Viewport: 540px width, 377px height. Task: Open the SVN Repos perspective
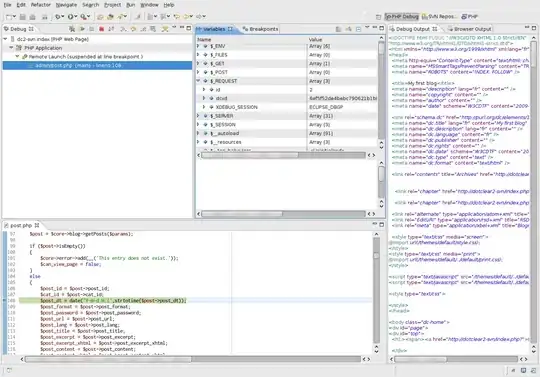(439, 17)
